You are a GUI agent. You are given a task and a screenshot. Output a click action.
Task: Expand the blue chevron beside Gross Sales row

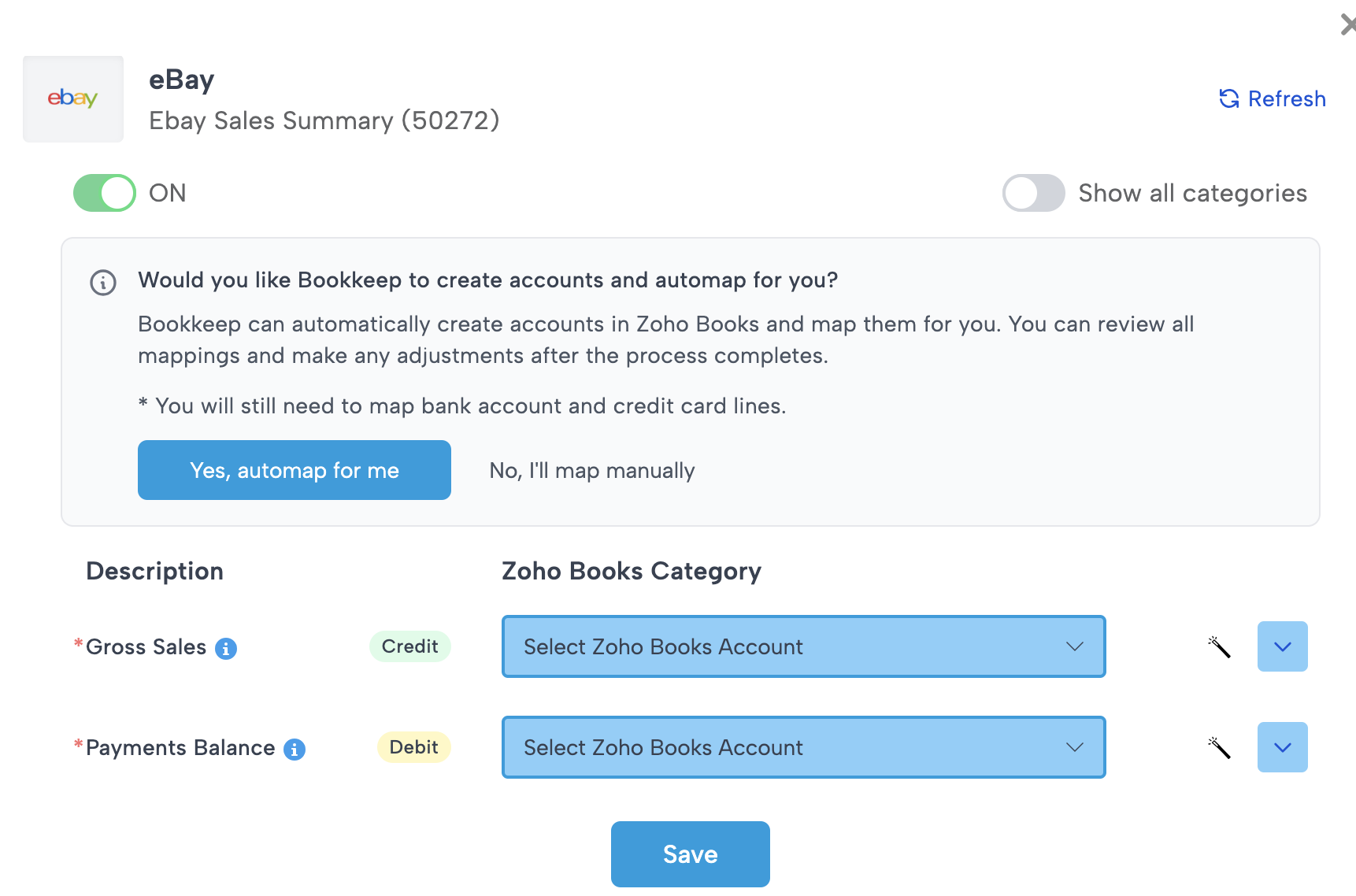[1282, 646]
